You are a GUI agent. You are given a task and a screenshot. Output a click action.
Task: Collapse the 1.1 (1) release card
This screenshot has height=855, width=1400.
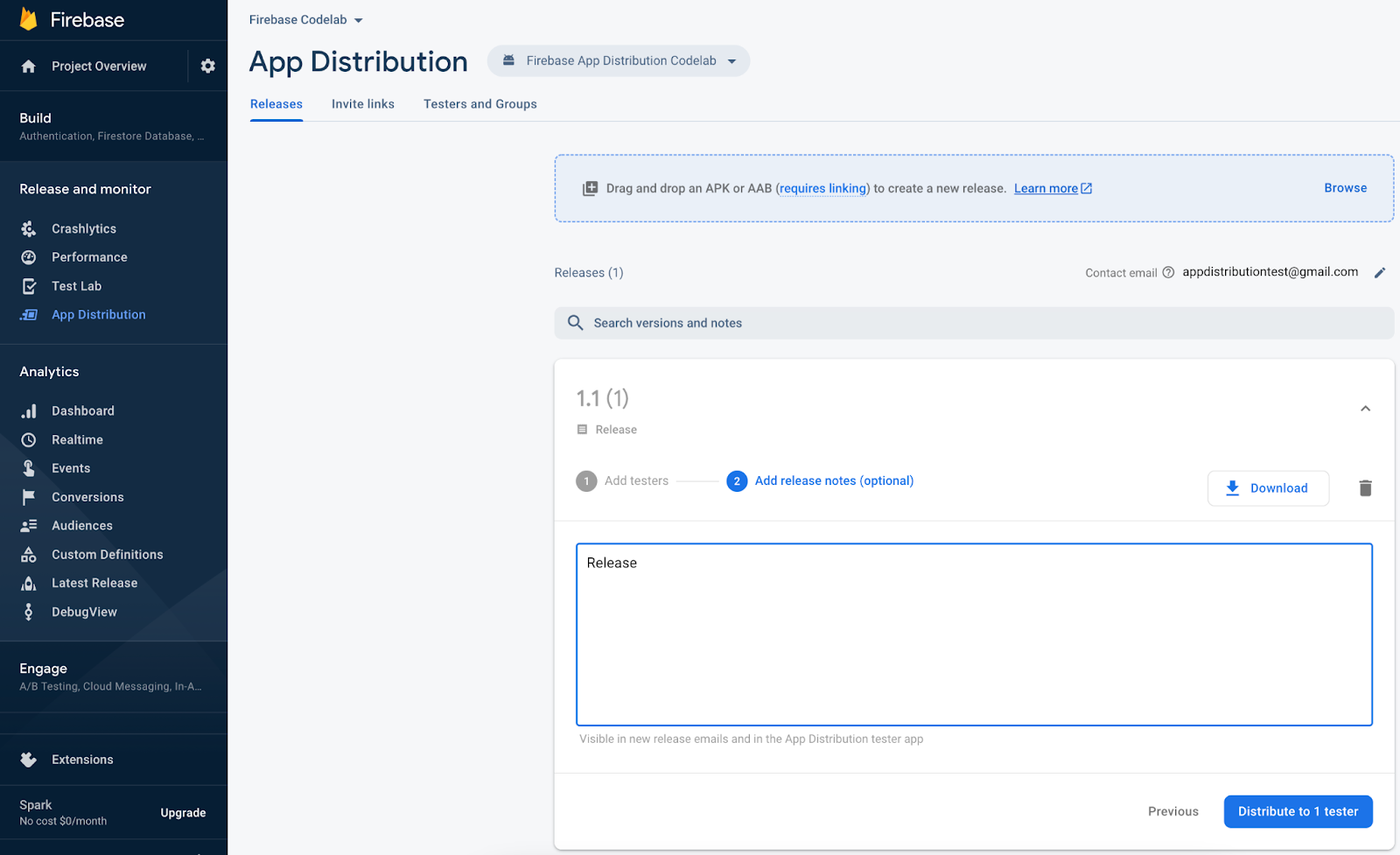click(x=1365, y=409)
